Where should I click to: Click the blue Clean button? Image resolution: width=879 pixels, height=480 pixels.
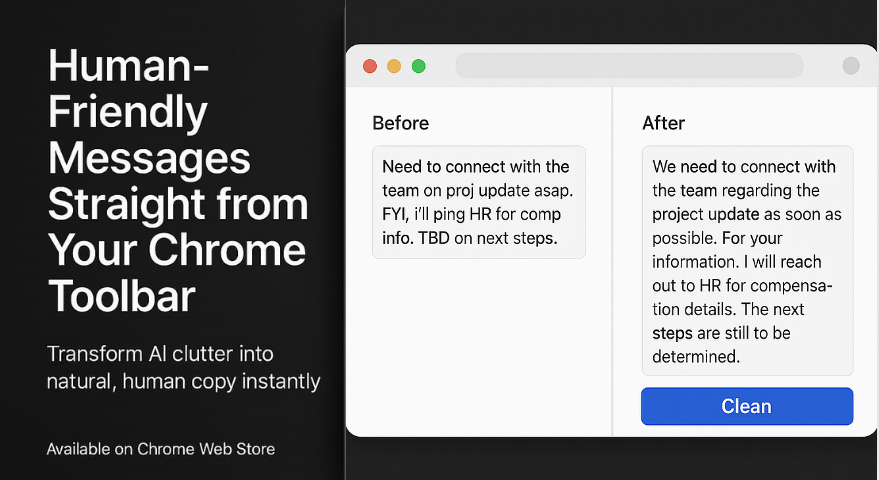click(747, 406)
